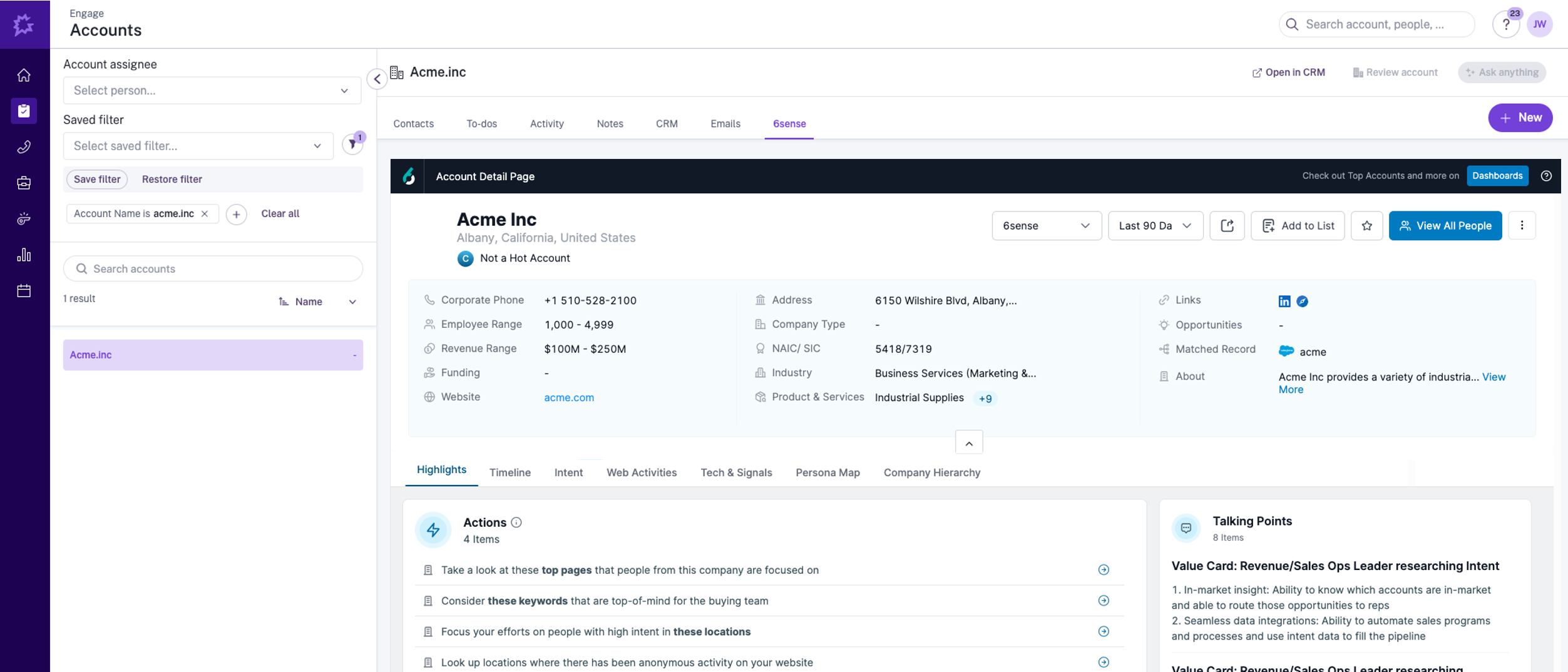Click the star favorite icon button
This screenshot has height=672, width=1568.
(1366, 226)
